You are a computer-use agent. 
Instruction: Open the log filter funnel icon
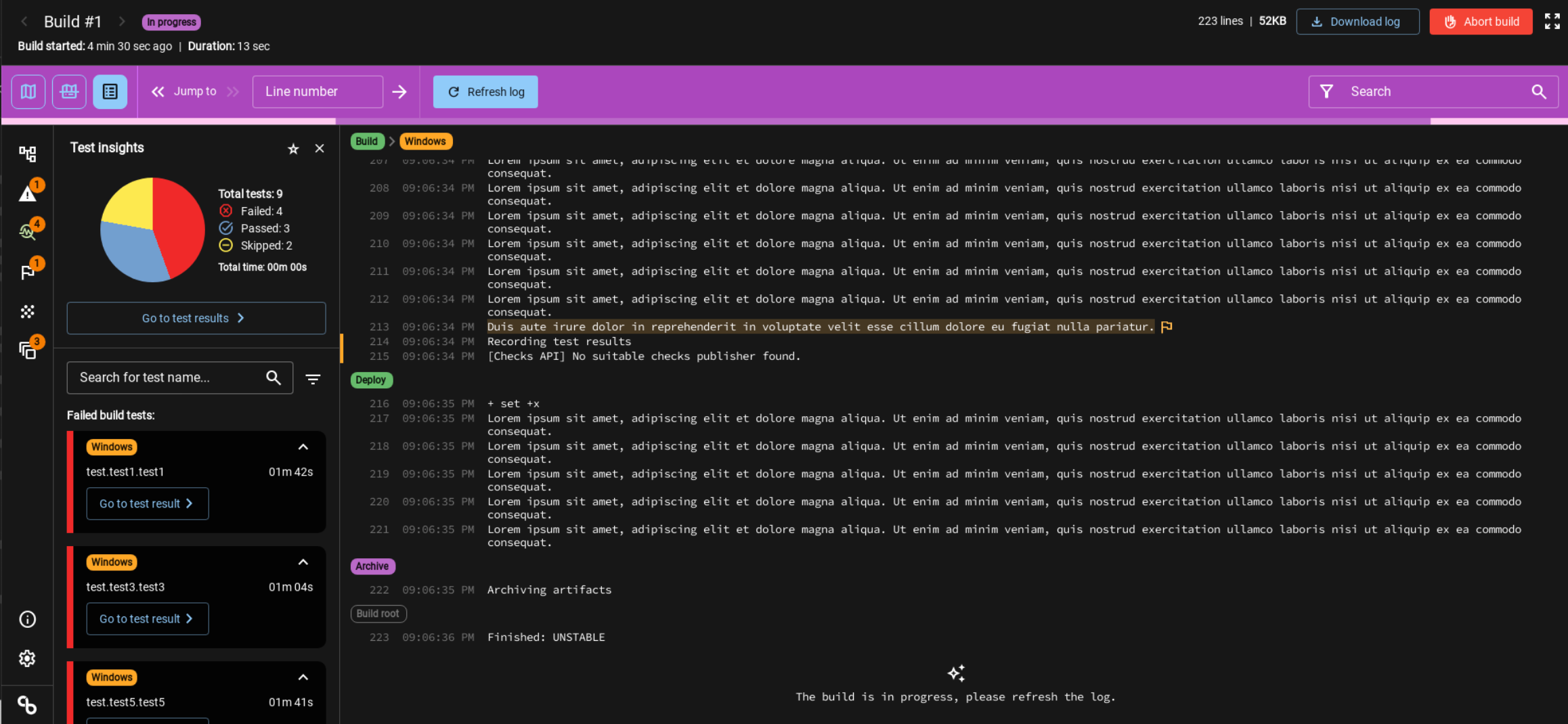pos(1327,91)
